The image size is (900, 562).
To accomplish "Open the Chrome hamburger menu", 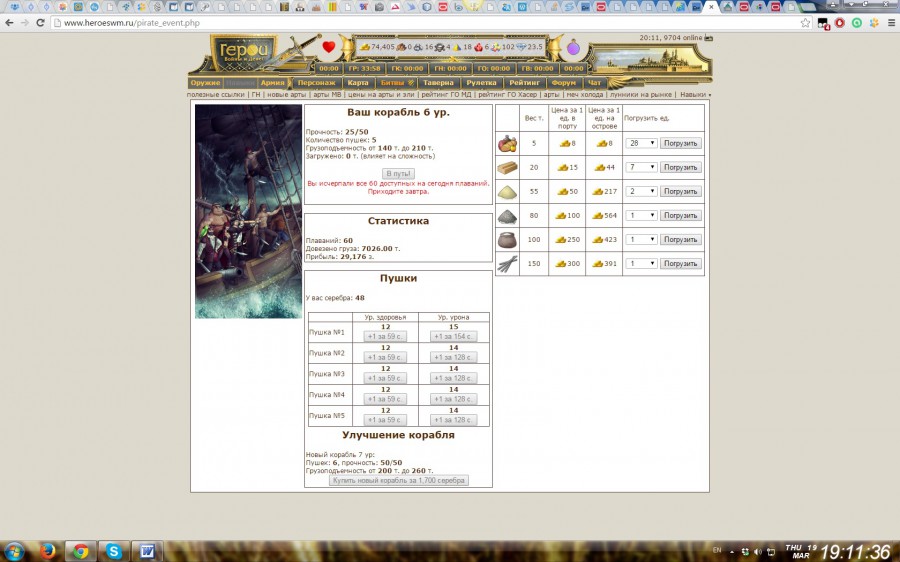I will coord(888,22).
